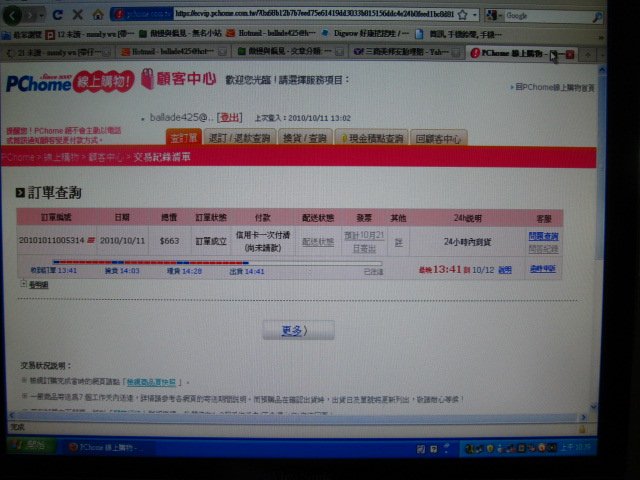640x480 pixels.
Task: Click the browser reload button
Action: tap(58, 15)
